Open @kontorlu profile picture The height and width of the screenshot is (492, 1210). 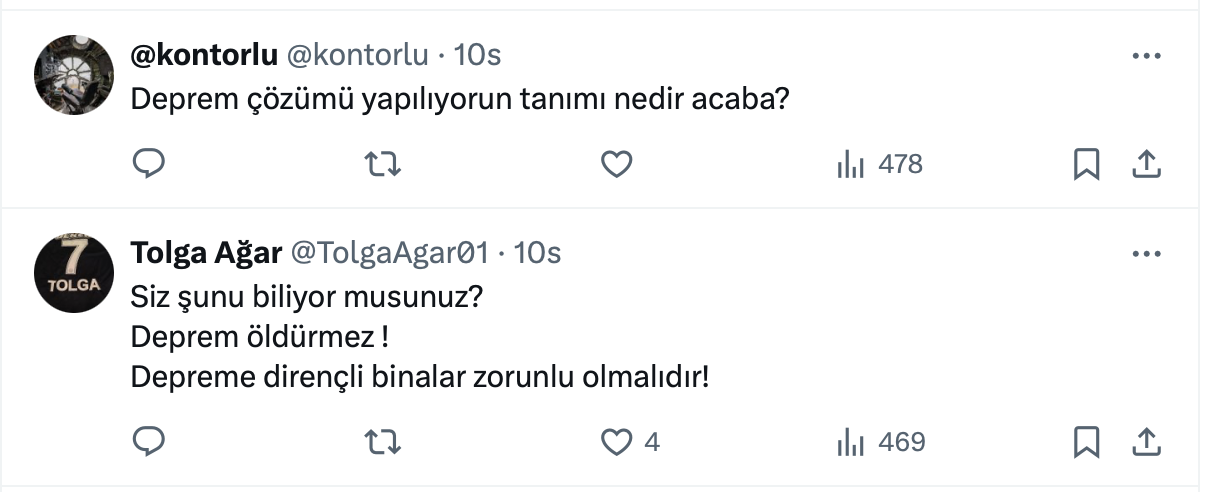(74, 75)
